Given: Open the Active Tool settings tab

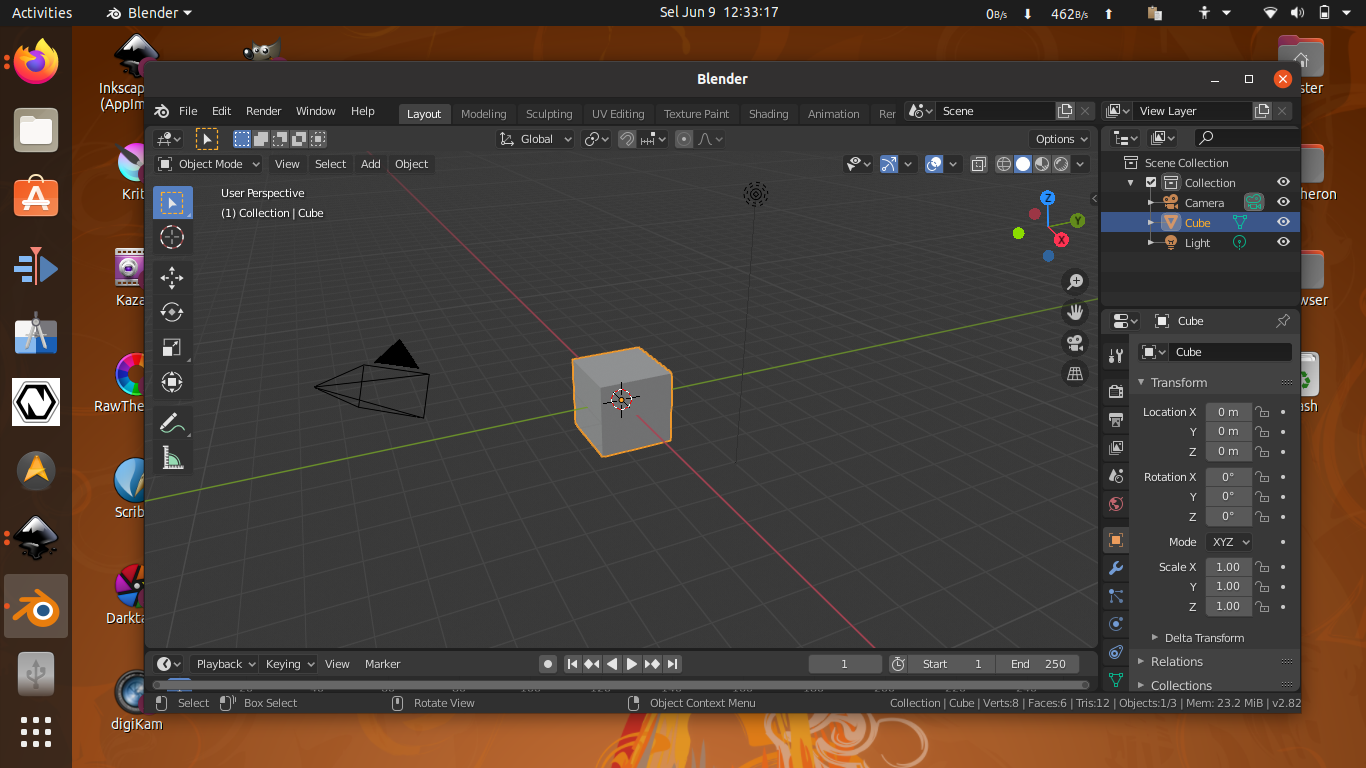Looking at the screenshot, I should pyautogui.click(x=1116, y=355).
